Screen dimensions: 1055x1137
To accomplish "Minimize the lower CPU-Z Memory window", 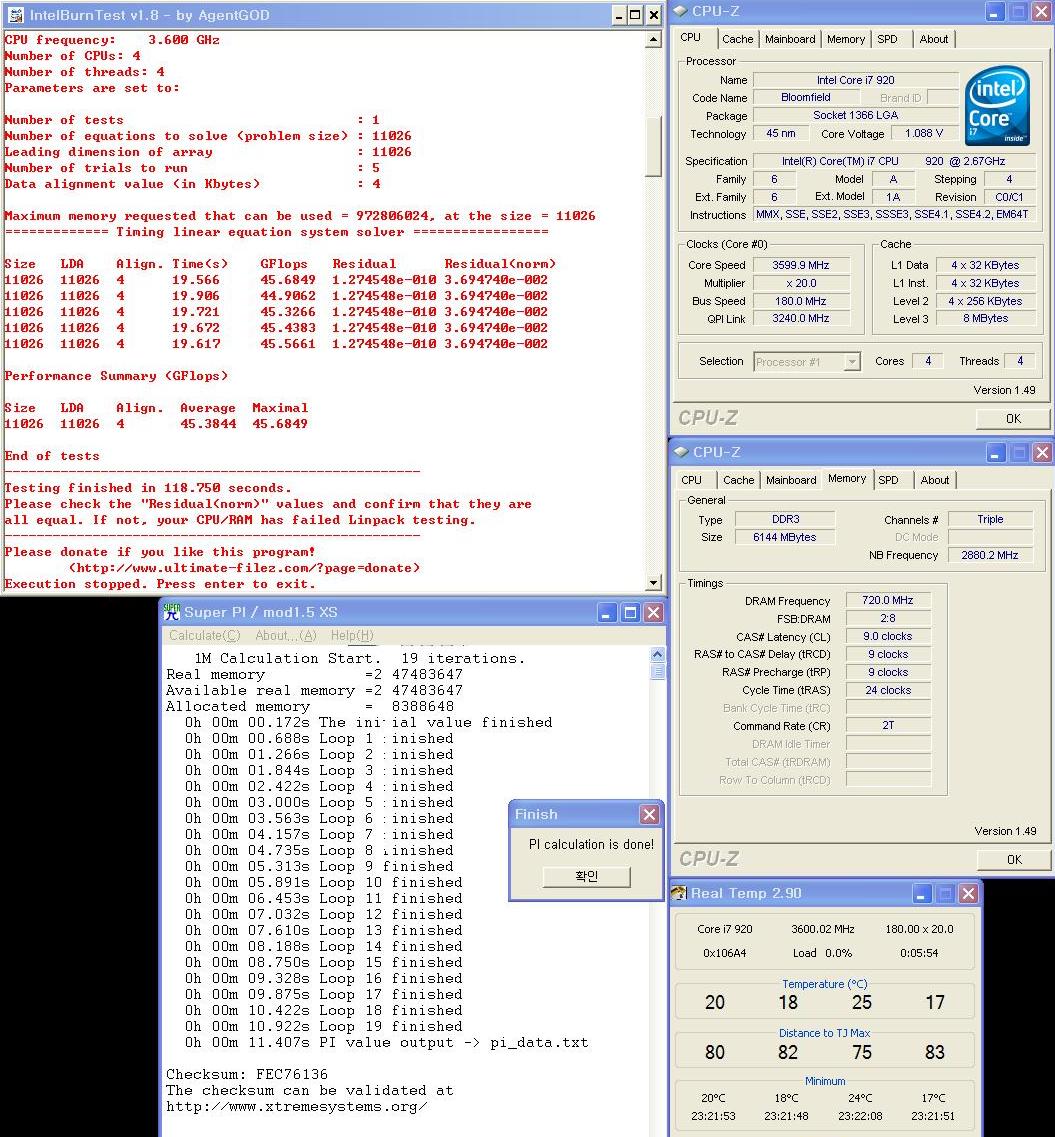I will tap(996, 452).
